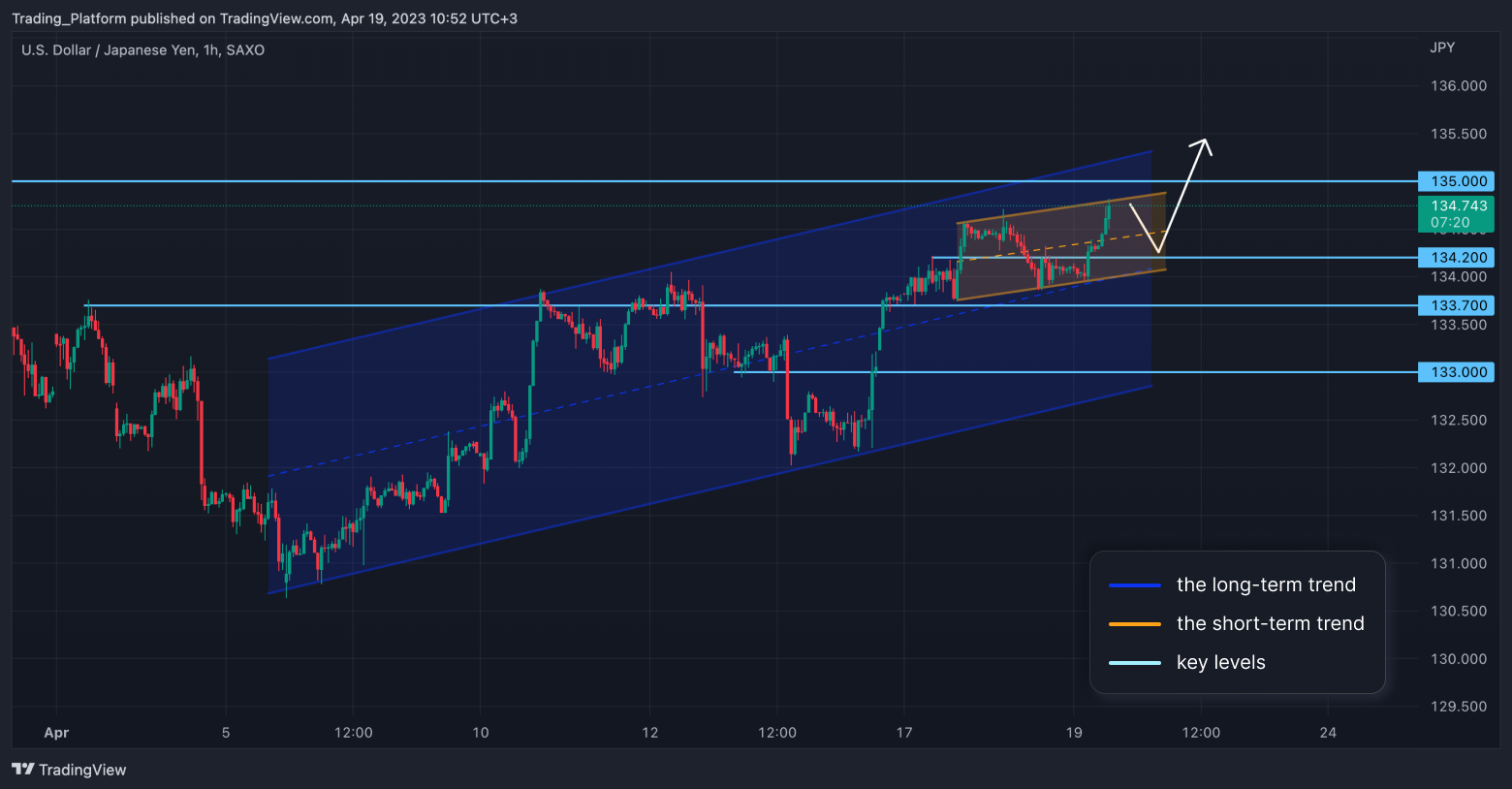Image resolution: width=1512 pixels, height=789 pixels.
Task: Click the 136.000 price axis value
Action: [x=1459, y=86]
